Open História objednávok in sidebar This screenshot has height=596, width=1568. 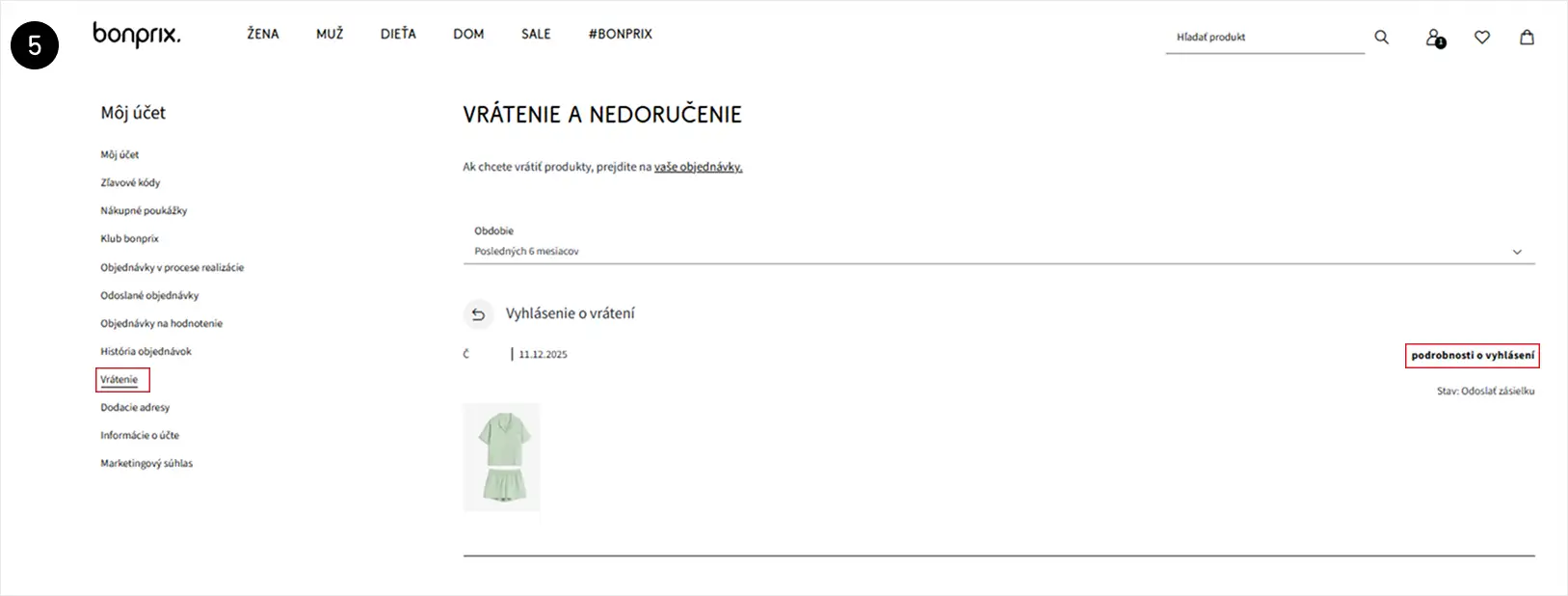pos(146,352)
